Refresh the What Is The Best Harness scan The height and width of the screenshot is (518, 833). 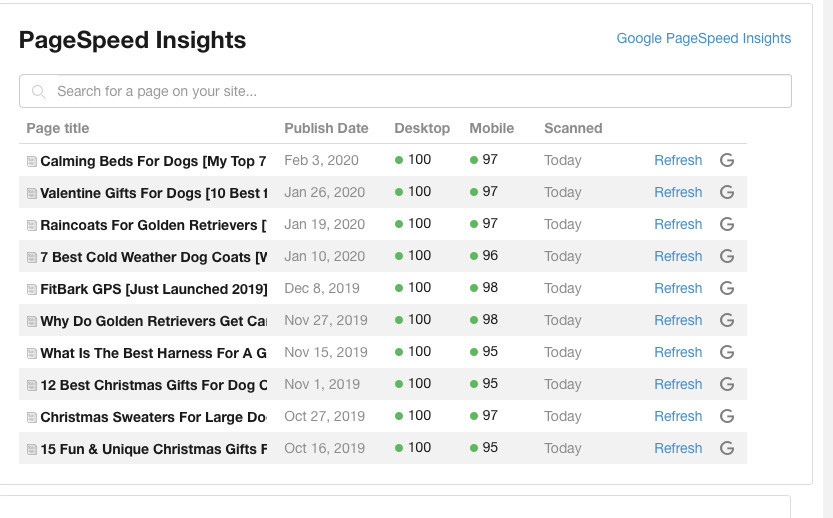point(678,352)
